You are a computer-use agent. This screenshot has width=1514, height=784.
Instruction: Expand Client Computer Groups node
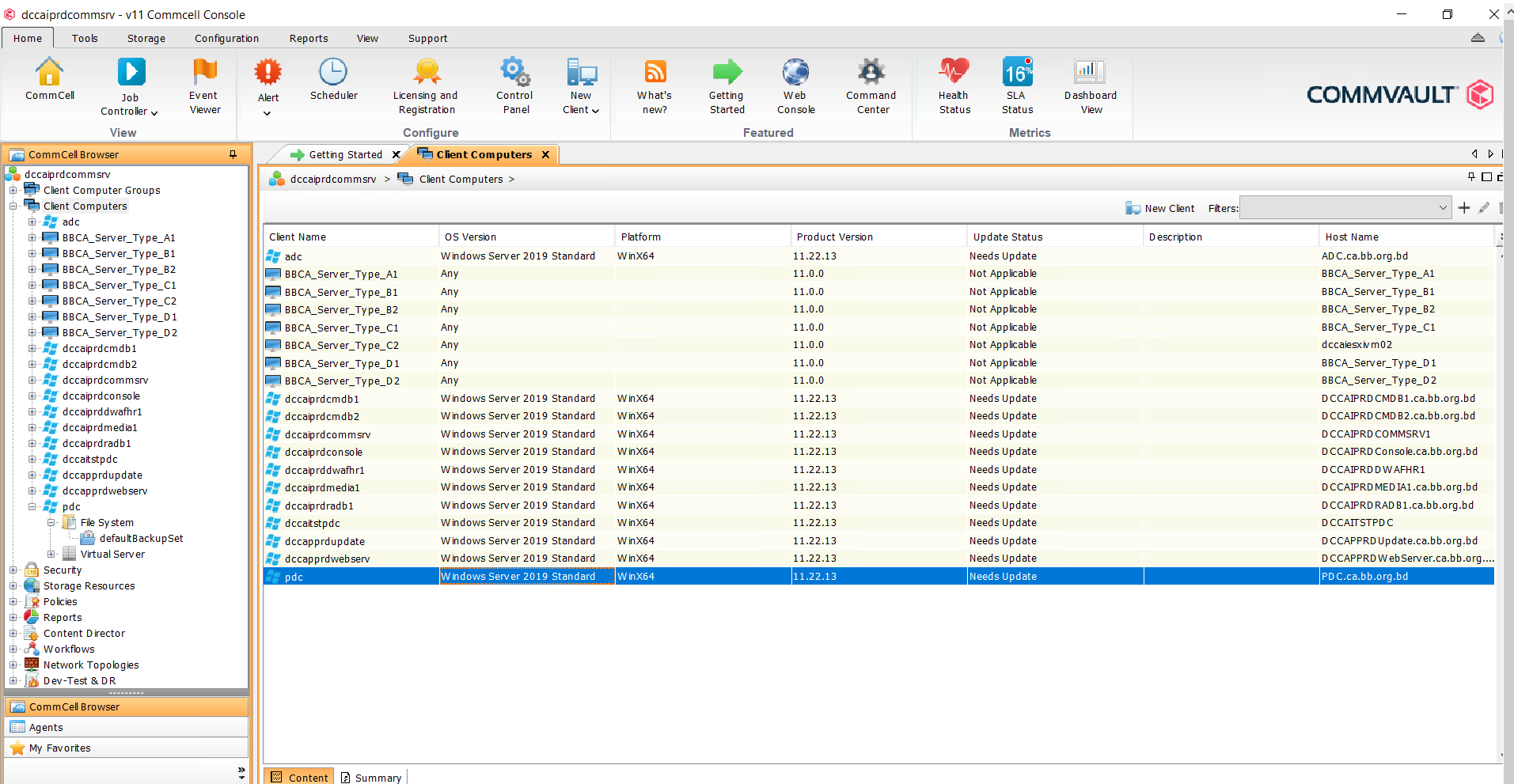pyautogui.click(x=13, y=190)
